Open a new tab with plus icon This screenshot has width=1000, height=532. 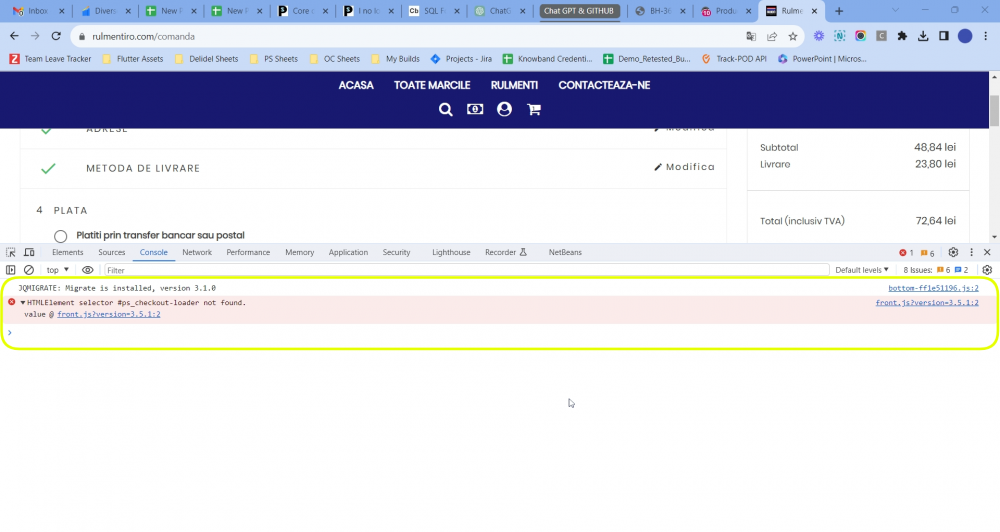839,11
